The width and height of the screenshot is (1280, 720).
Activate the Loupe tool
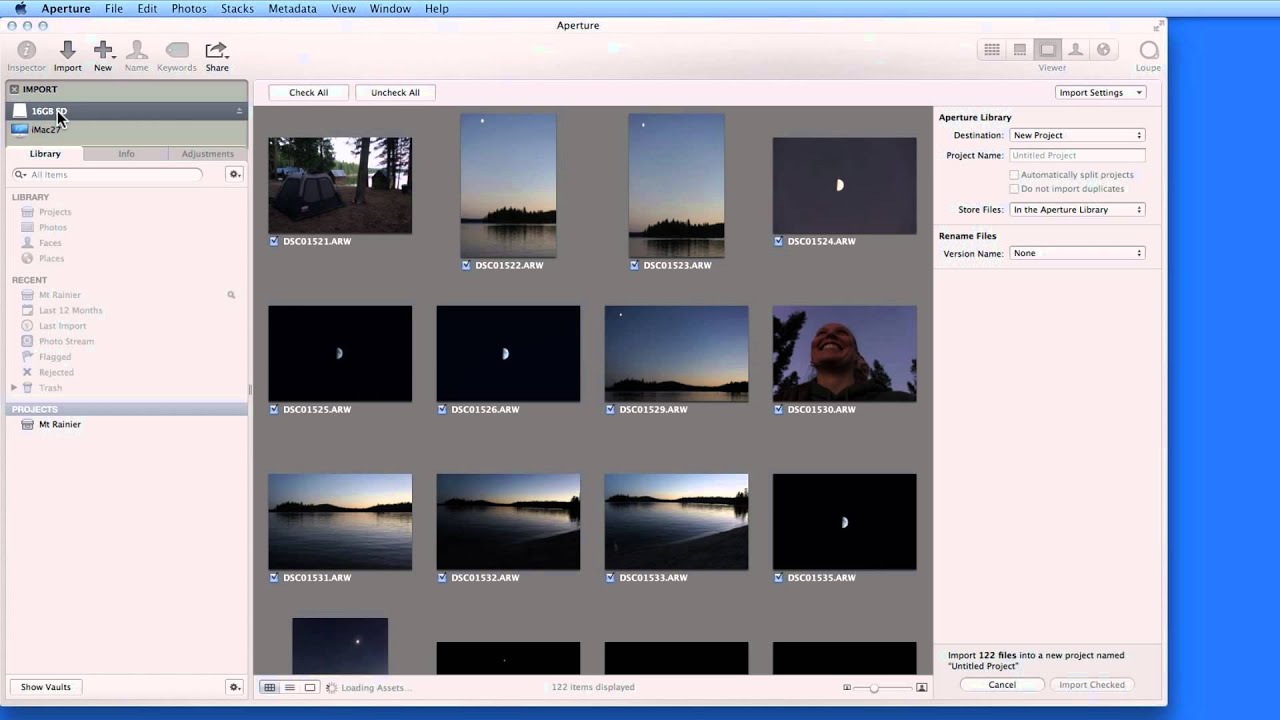(x=1148, y=50)
